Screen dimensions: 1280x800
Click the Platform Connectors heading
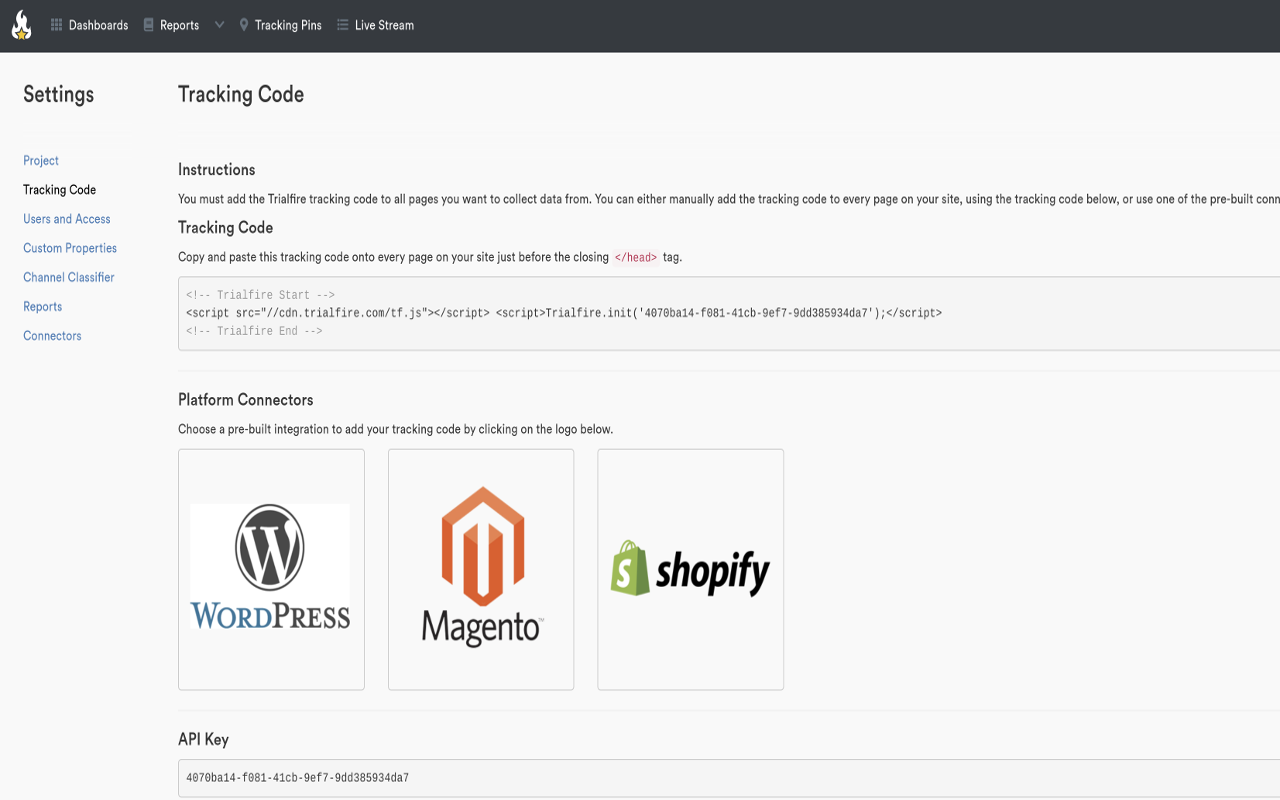pyautogui.click(x=246, y=400)
